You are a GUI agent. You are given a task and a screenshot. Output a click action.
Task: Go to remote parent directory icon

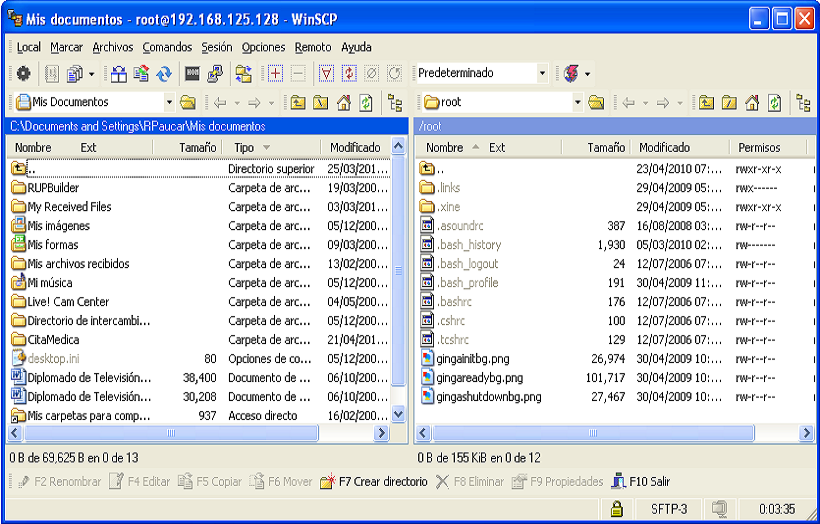coord(706,102)
